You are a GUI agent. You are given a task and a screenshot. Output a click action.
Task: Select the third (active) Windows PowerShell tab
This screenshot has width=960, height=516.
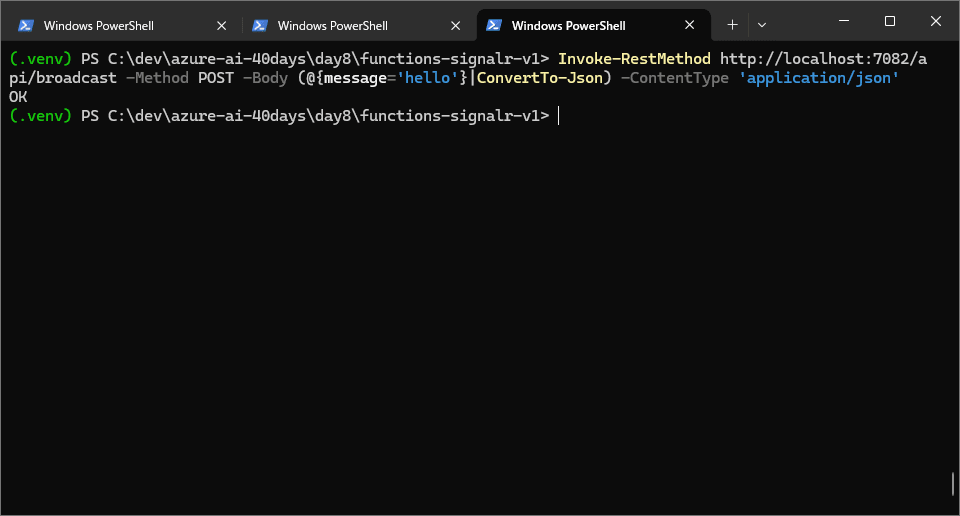click(593, 25)
